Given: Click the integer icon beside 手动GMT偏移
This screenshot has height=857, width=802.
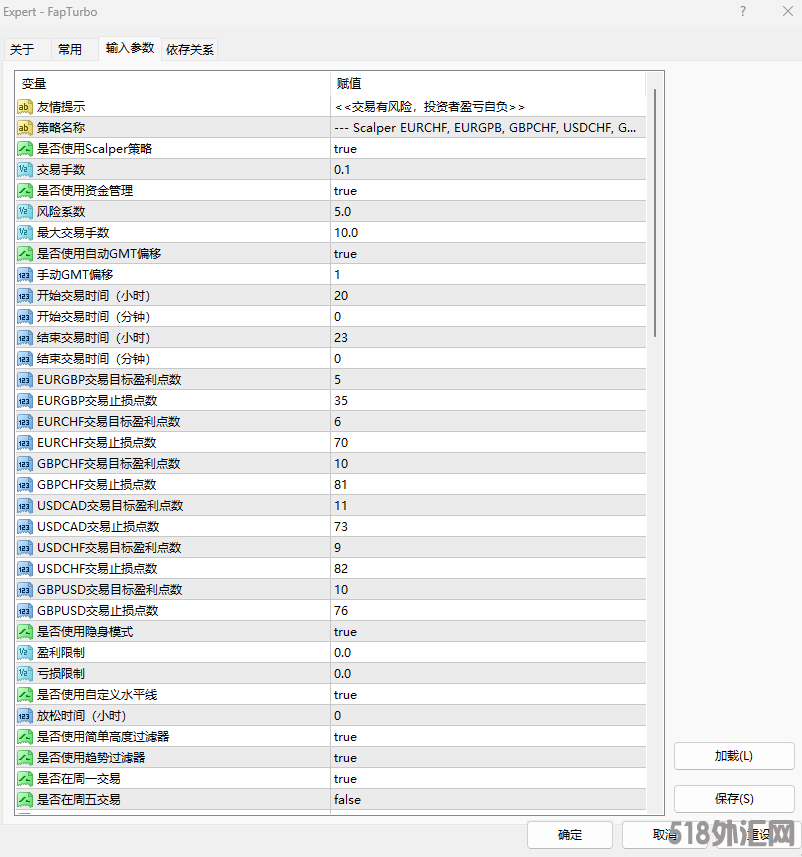Looking at the screenshot, I should point(25,275).
